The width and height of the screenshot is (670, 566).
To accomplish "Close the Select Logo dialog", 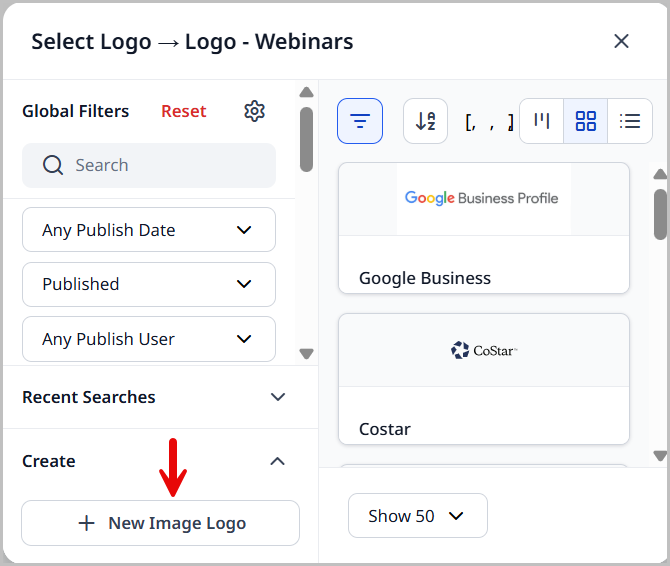I will tap(621, 41).
